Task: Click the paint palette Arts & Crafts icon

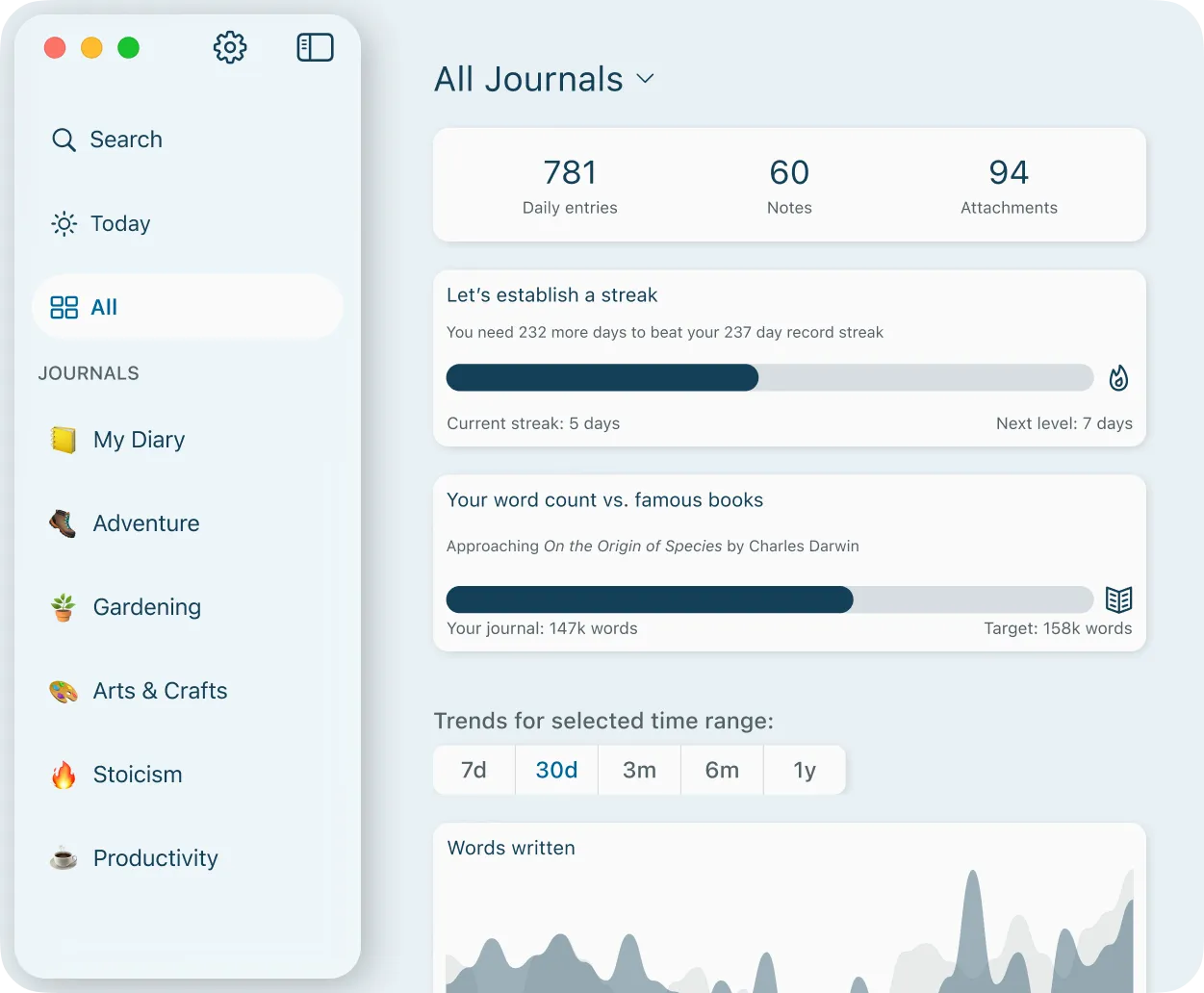Action: pyautogui.click(x=64, y=691)
